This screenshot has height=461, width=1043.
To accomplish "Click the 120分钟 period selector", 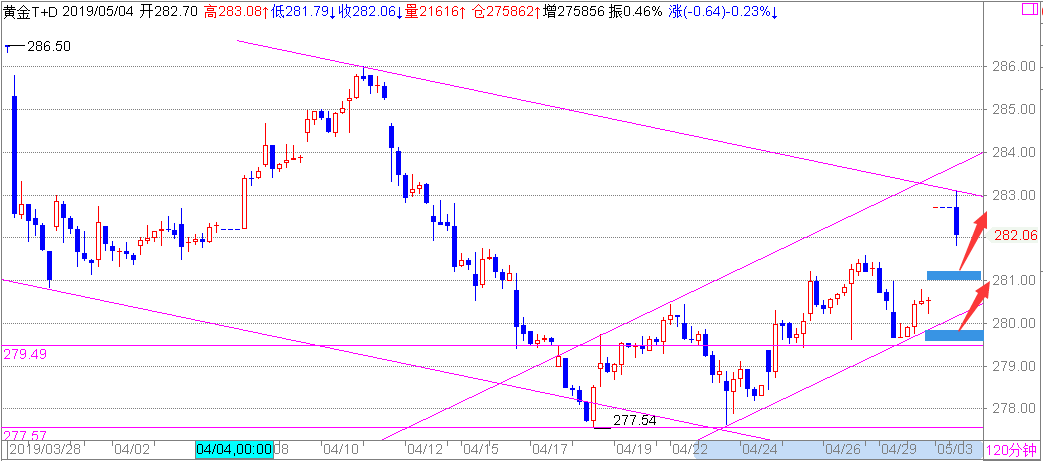I will pyautogui.click(x=1012, y=449).
